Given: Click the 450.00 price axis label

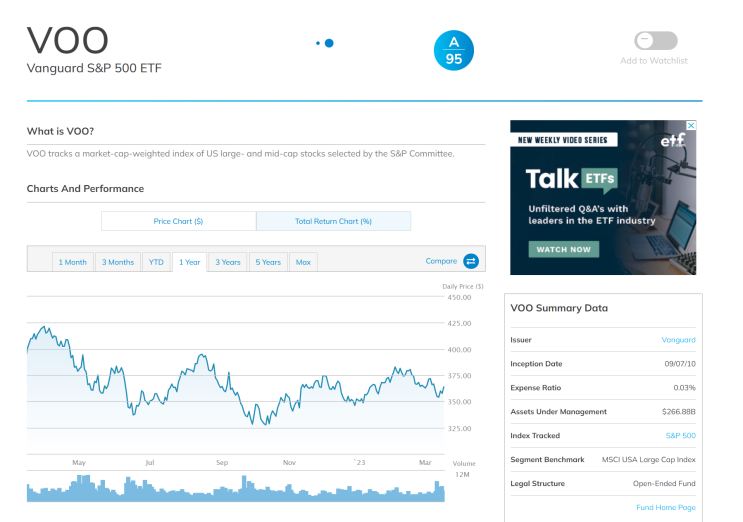Looking at the screenshot, I should click(x=459, y=297).
